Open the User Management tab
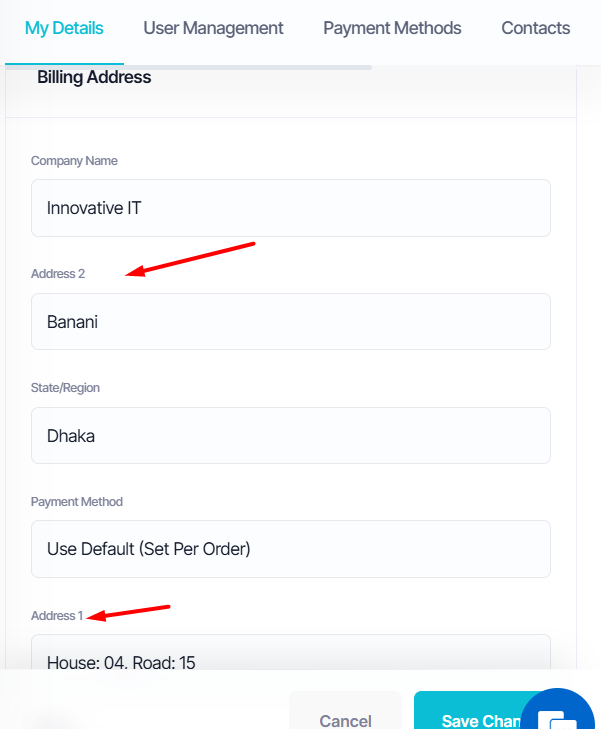 pos(213,28)
